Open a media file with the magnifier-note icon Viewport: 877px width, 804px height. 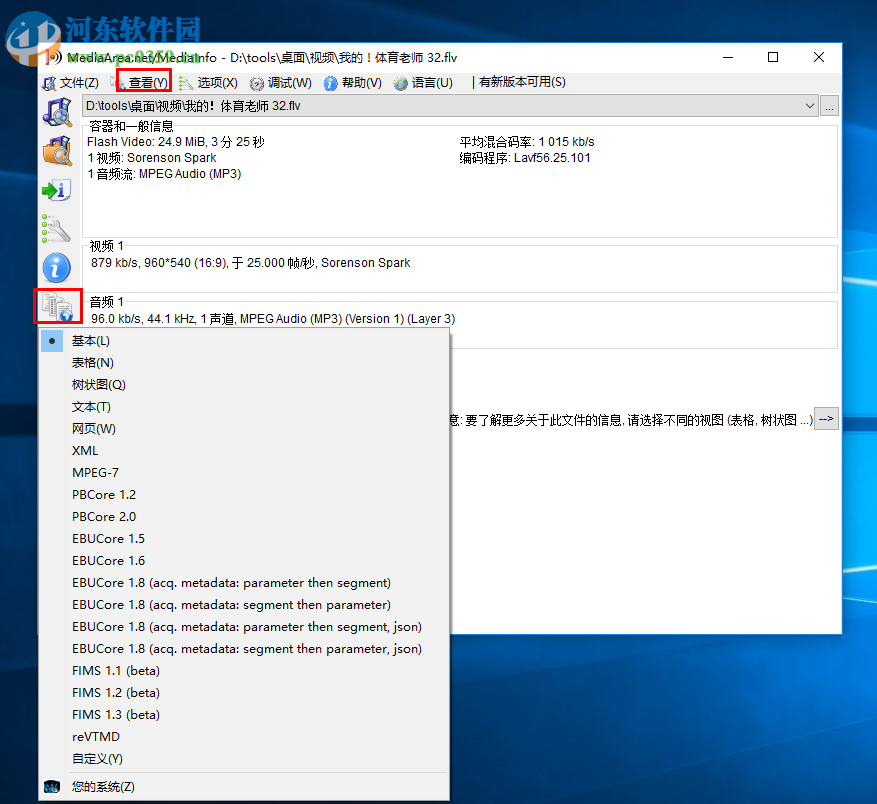point(57,113)
